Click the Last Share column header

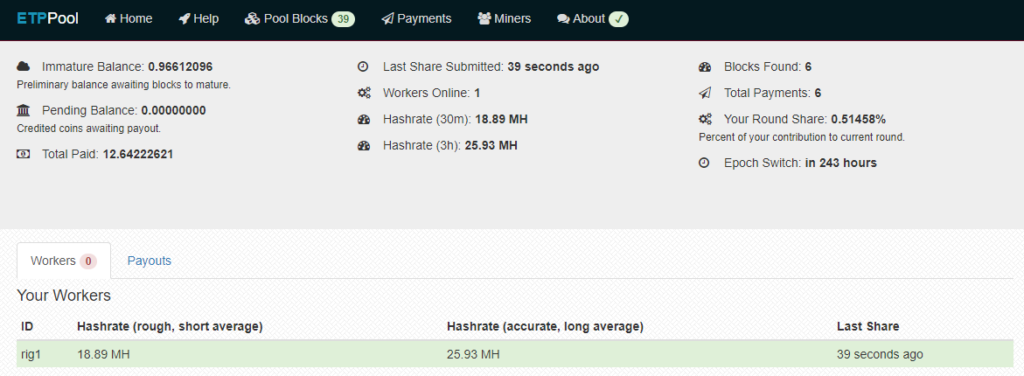[868, 326]
